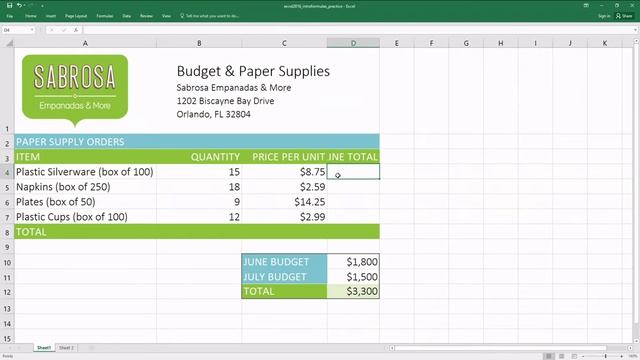Select column C header
This screenshot has height=360, width=640.
tap(284, 43)
